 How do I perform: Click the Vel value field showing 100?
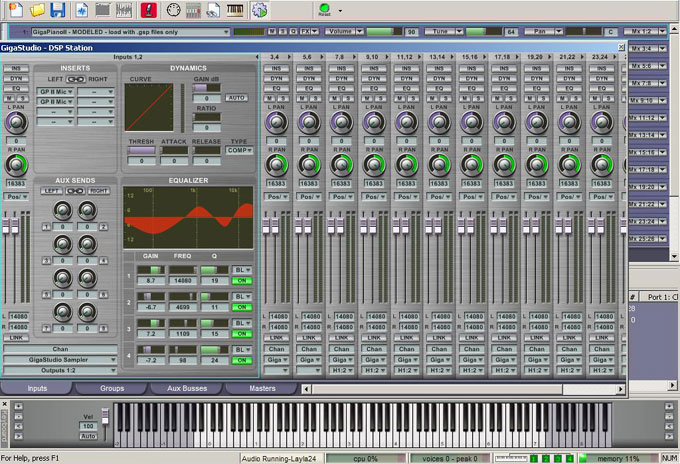(88, 426)
